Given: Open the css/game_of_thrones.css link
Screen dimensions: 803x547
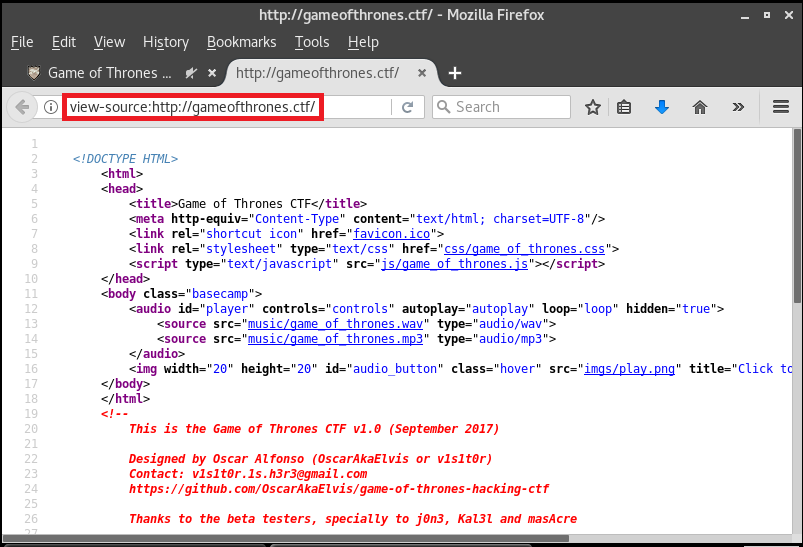Looking at the screenshot, I should [x=524, y=249].
